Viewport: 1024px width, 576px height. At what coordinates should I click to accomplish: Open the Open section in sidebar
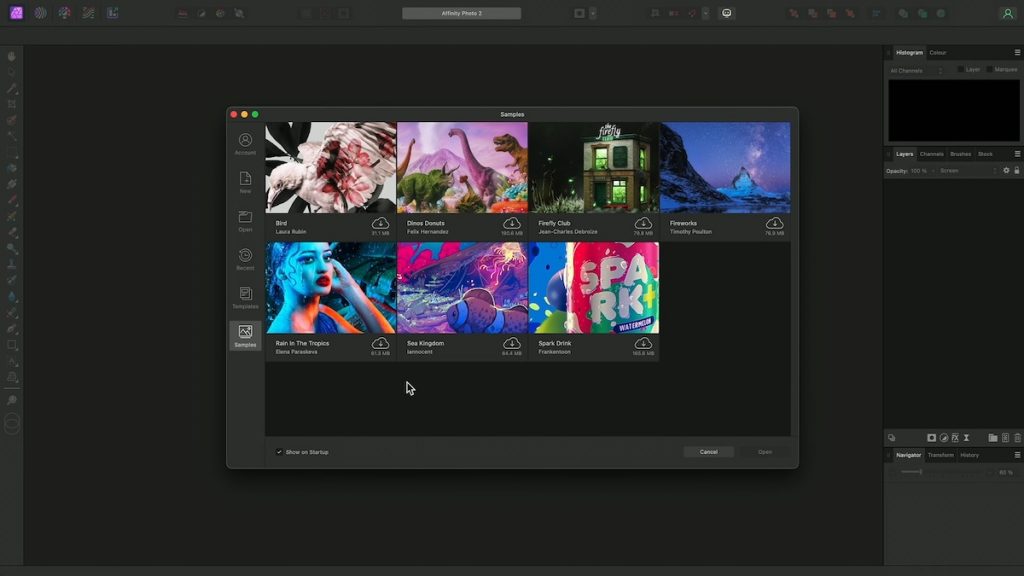(x=245, y=221)
